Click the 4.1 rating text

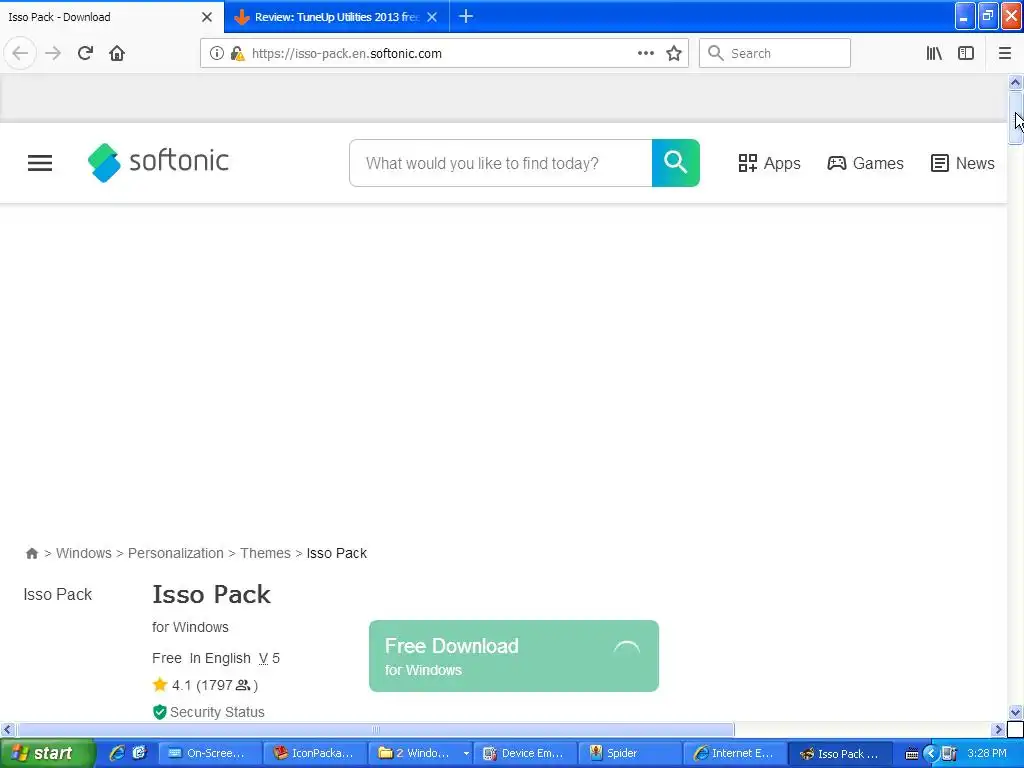(182, 685)
